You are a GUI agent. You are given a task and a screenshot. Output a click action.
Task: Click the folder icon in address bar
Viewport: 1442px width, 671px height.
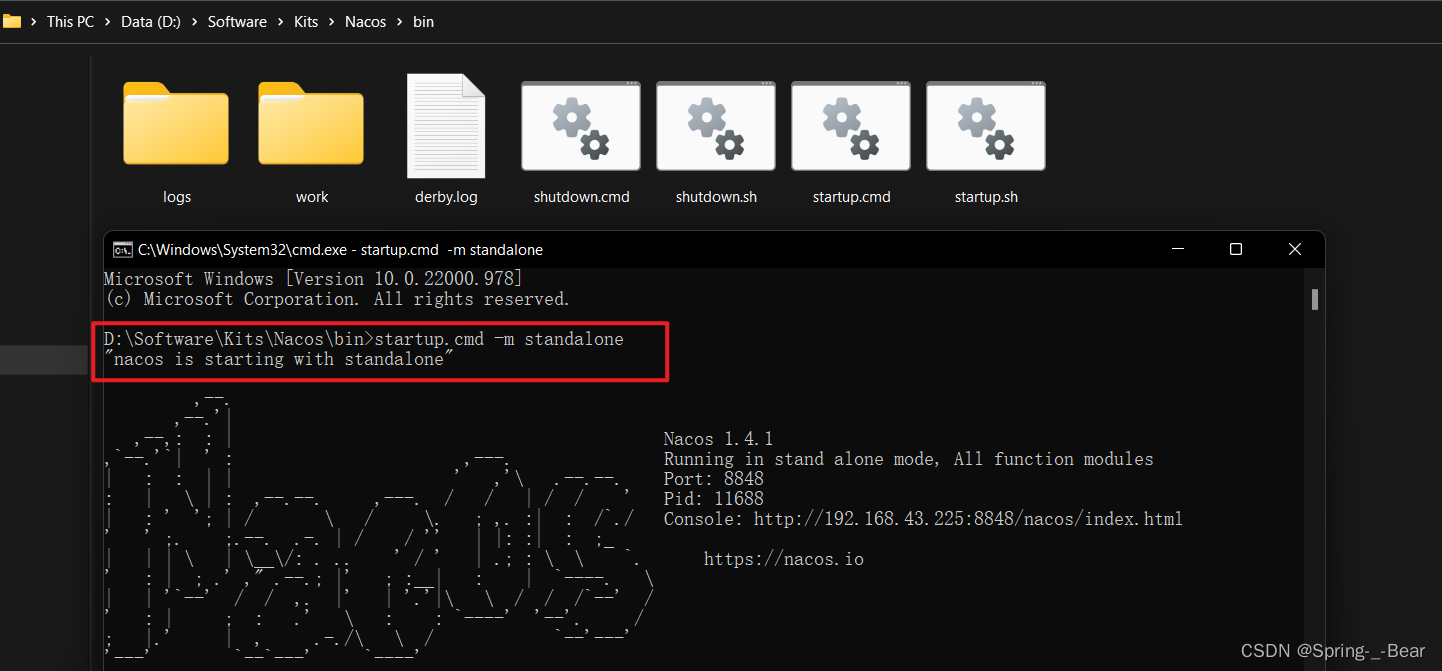click(12, 21)
